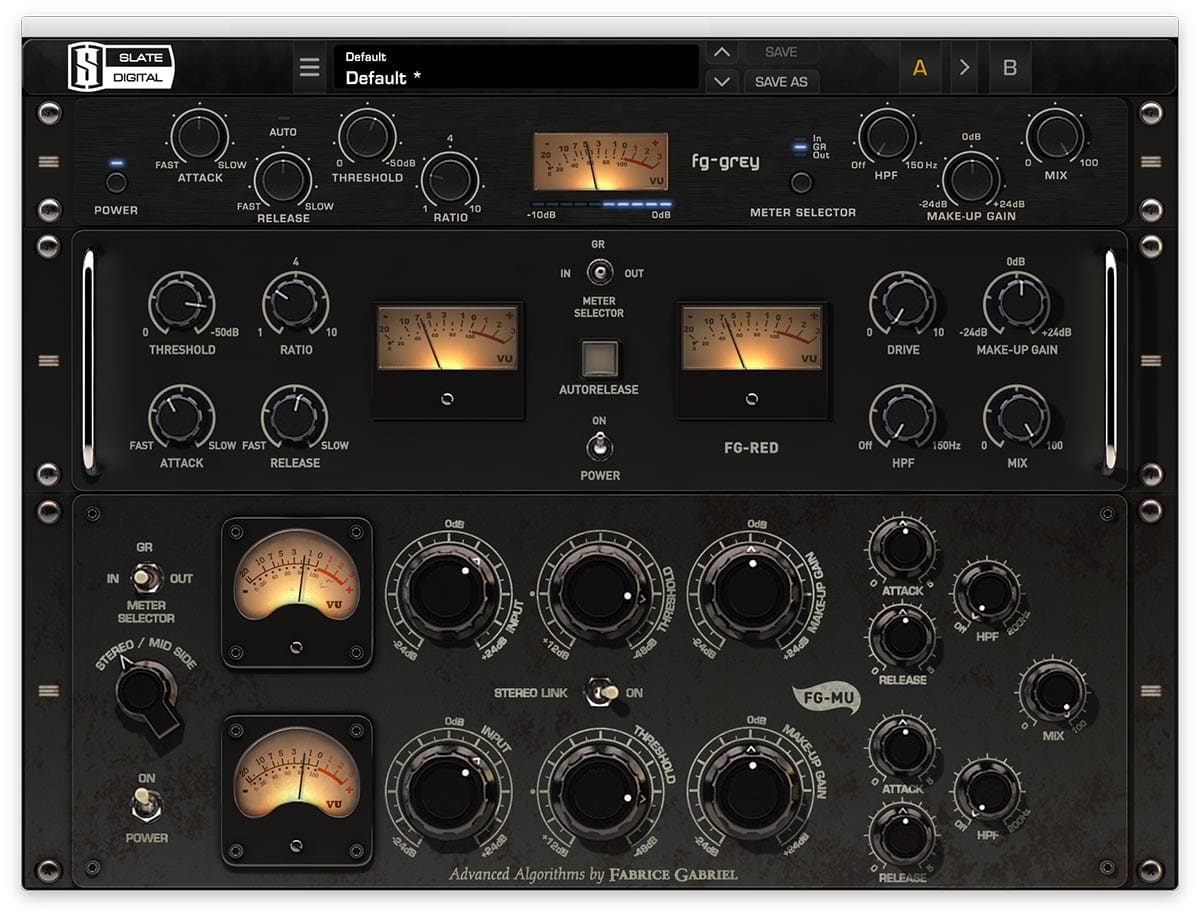The height and width of the screenshot is (917, 1200).
Task: Click the SAVE button
Action: (x=781, y=52)
